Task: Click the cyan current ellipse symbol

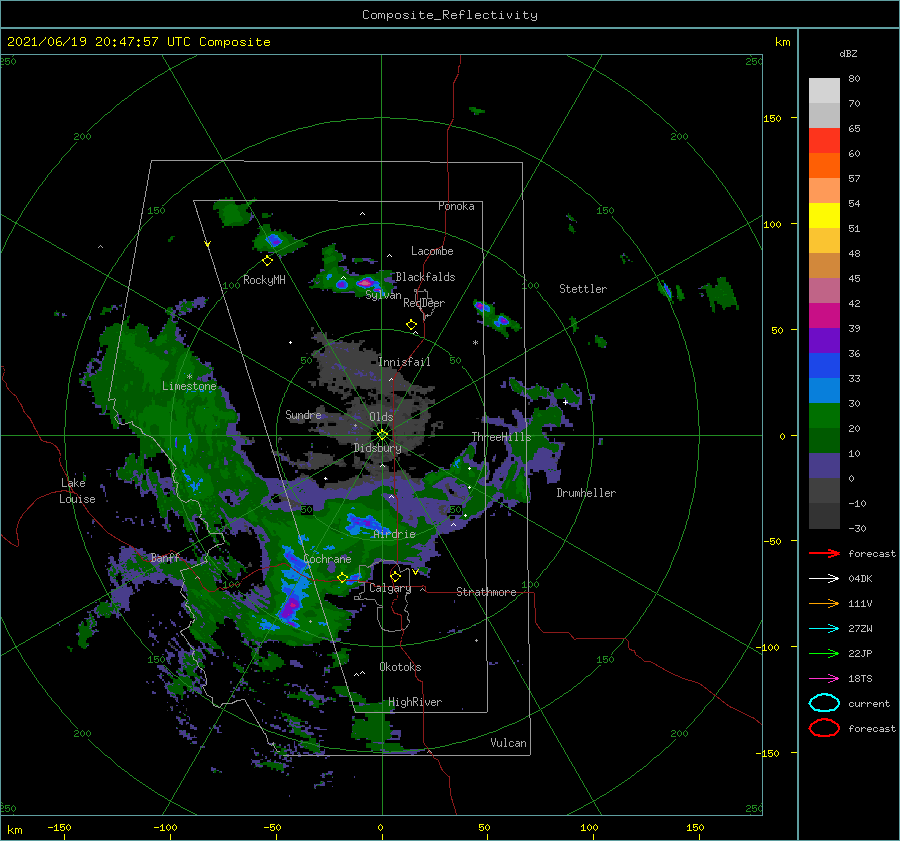Action: [x=824, y=703]
